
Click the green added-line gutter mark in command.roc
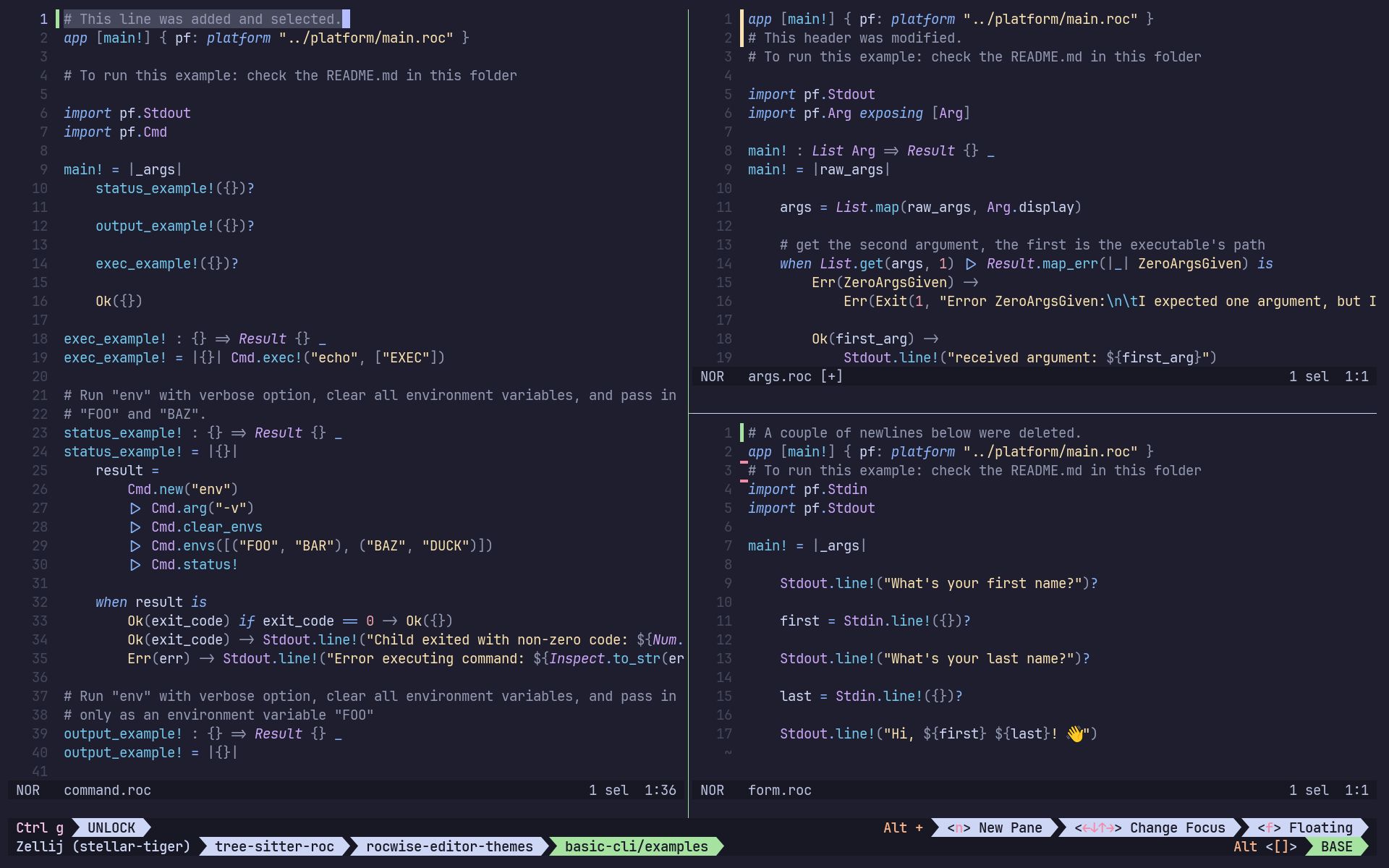coord(57,19)
